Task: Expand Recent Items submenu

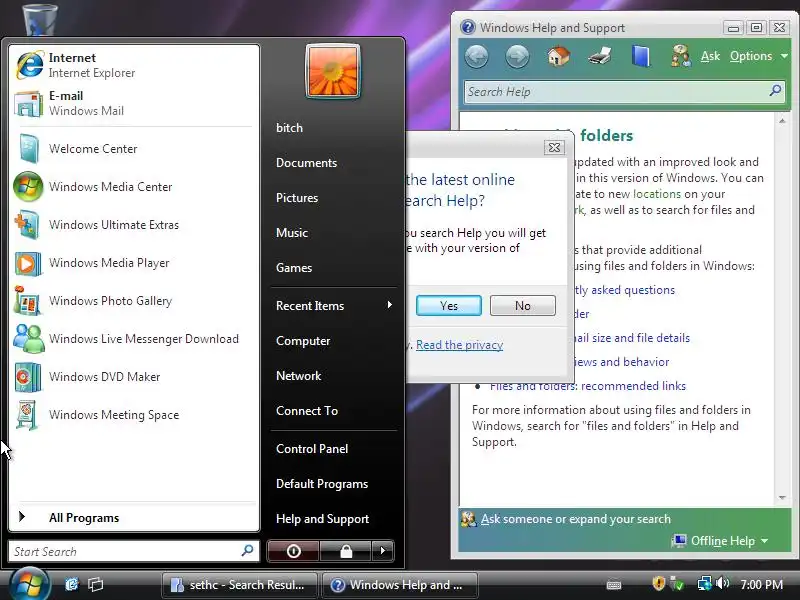Action: click(334, 306)
